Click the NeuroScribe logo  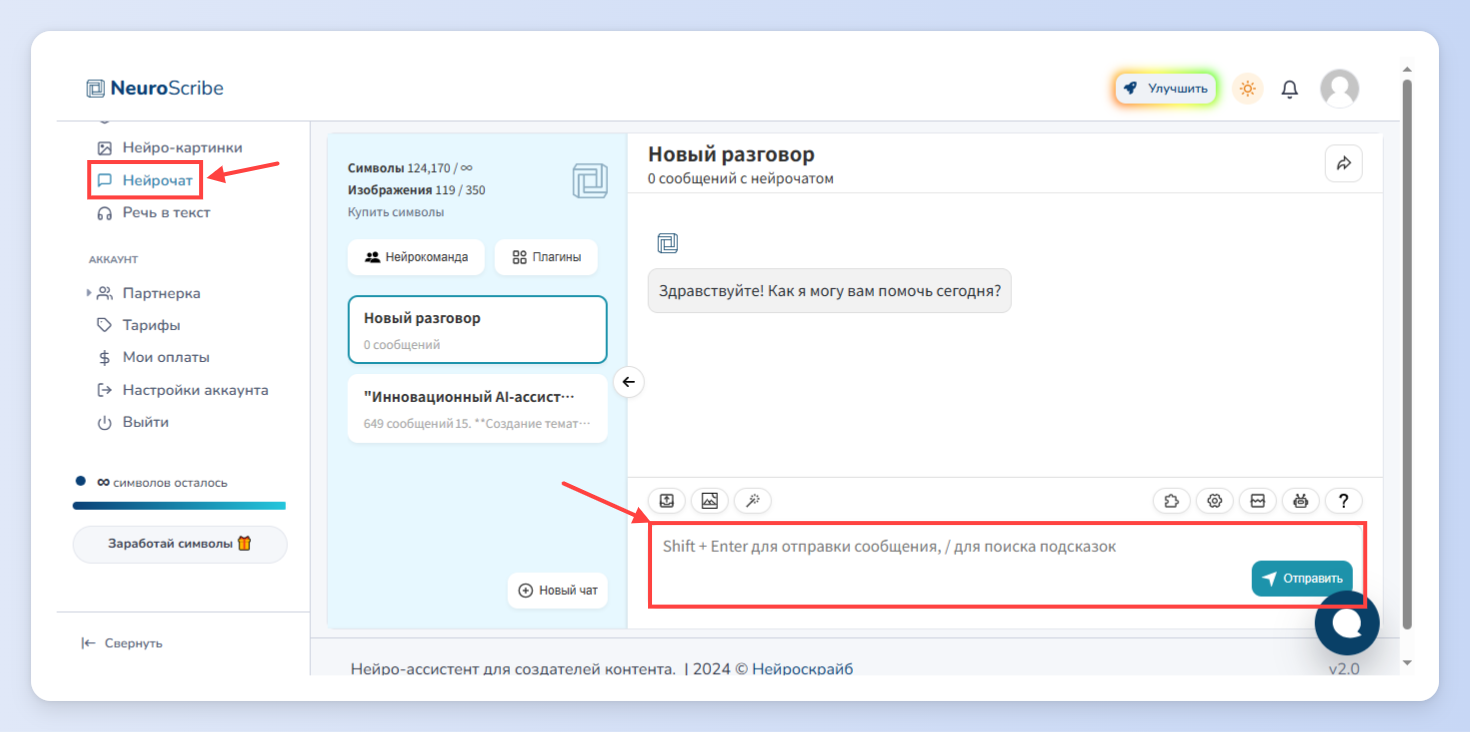point(155,88)
